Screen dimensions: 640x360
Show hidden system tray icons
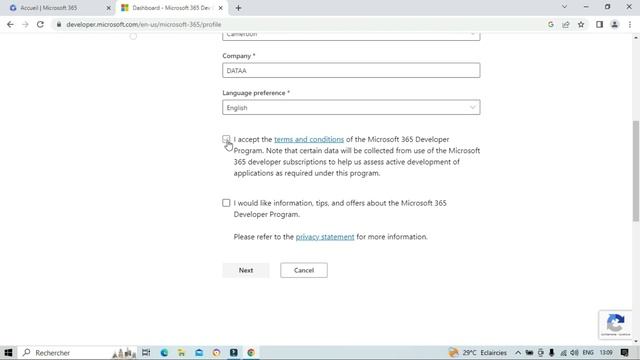click(x=518, y=353)
